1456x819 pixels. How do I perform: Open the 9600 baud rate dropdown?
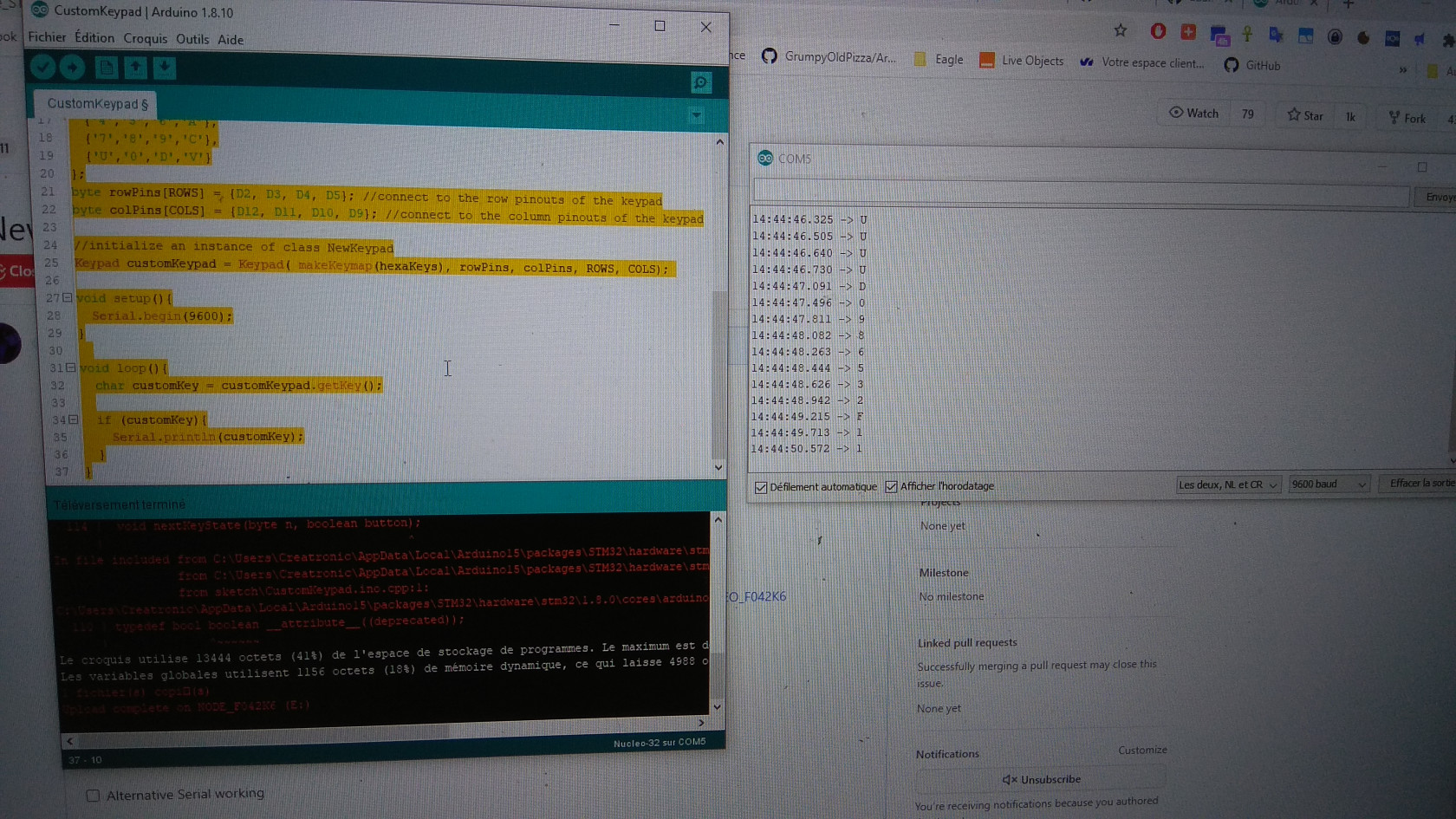[1329, 484]
